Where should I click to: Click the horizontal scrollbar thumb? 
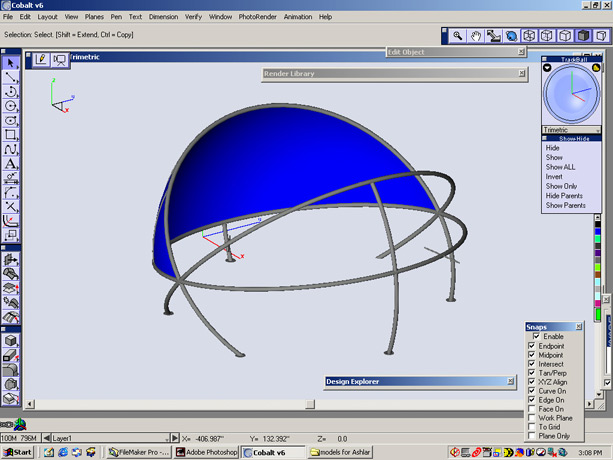pyautogui.click(x=310, y=404)
